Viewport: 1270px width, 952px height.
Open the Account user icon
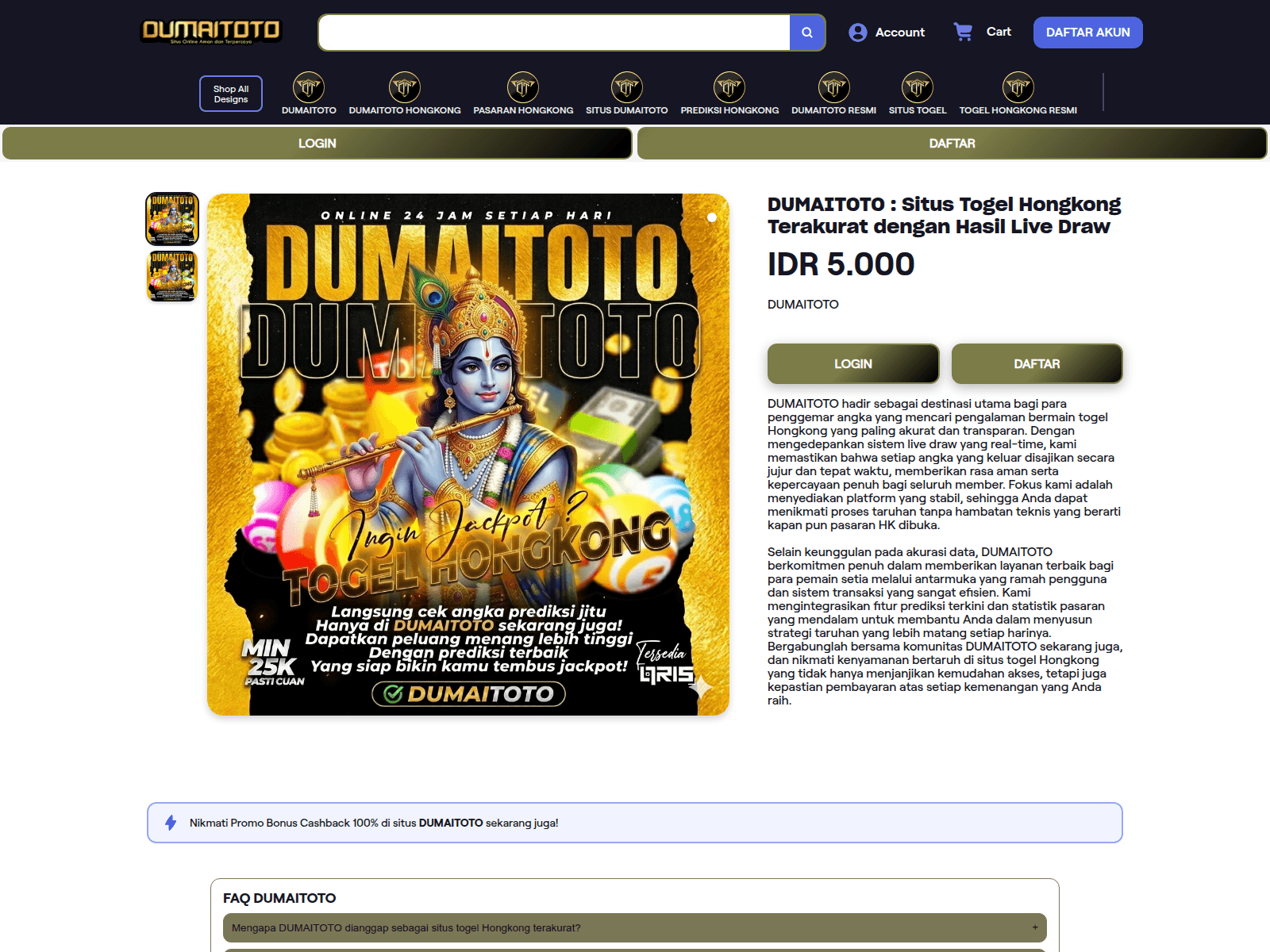(x=857, y=33)
